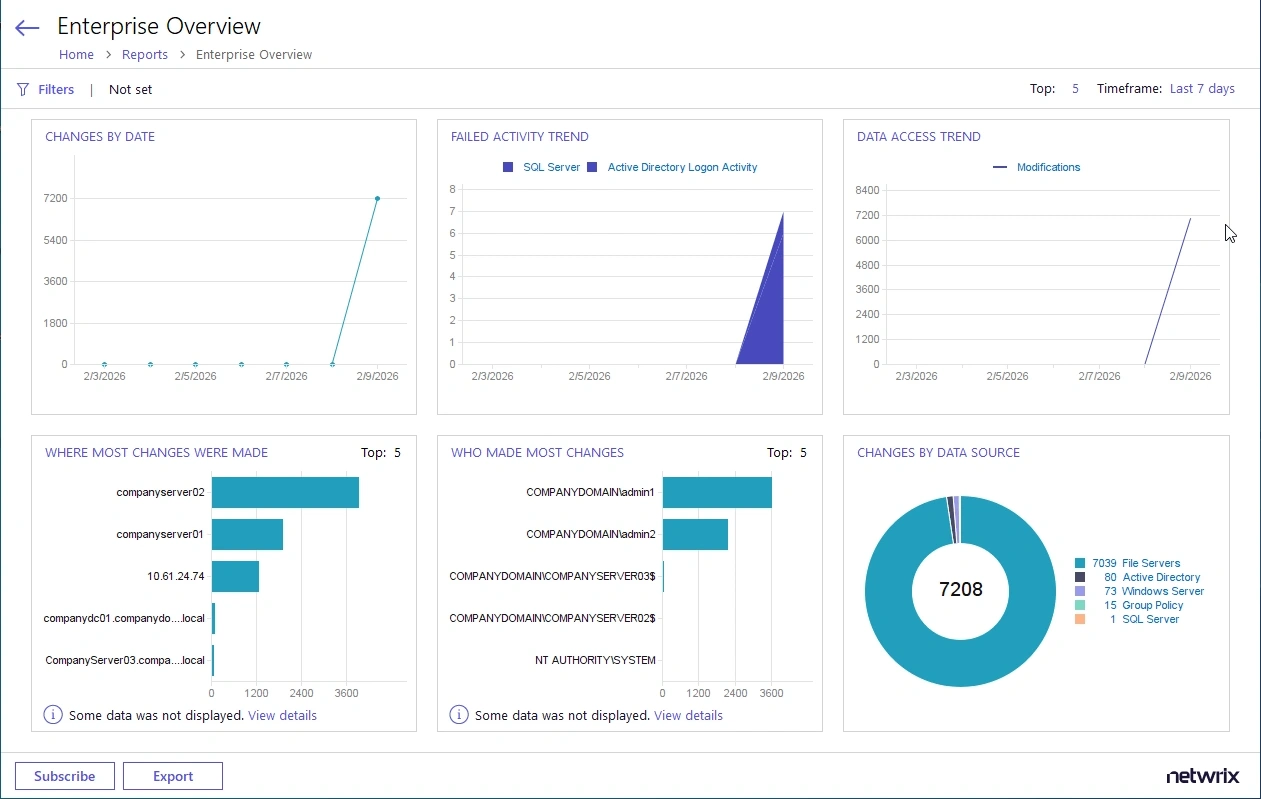Click the File Servers teal legend swatch
This screenshot has height=799, width=1261.
coord(1080,563)
